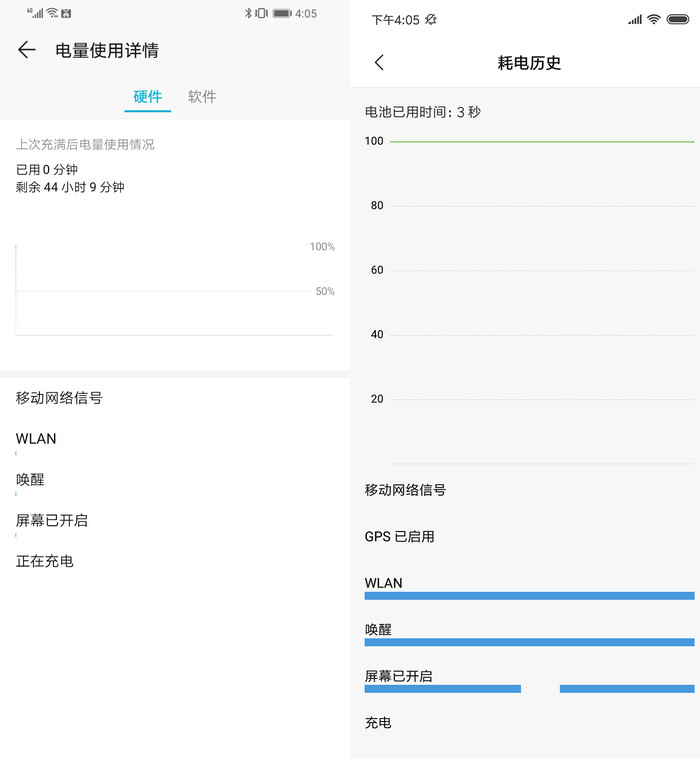Tap 电池已用时间: 3 秒 text

(x=423, y=112)
